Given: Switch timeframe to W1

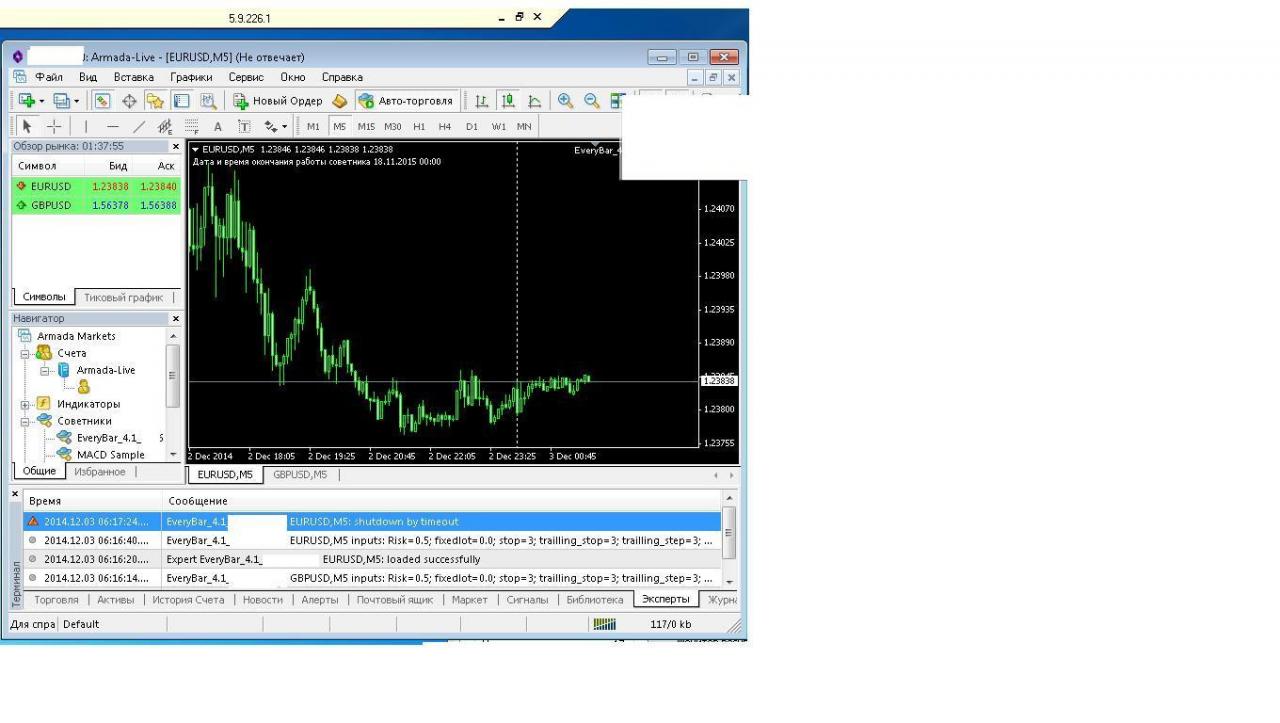Looking at the screenshot, I should pos(498,127).
